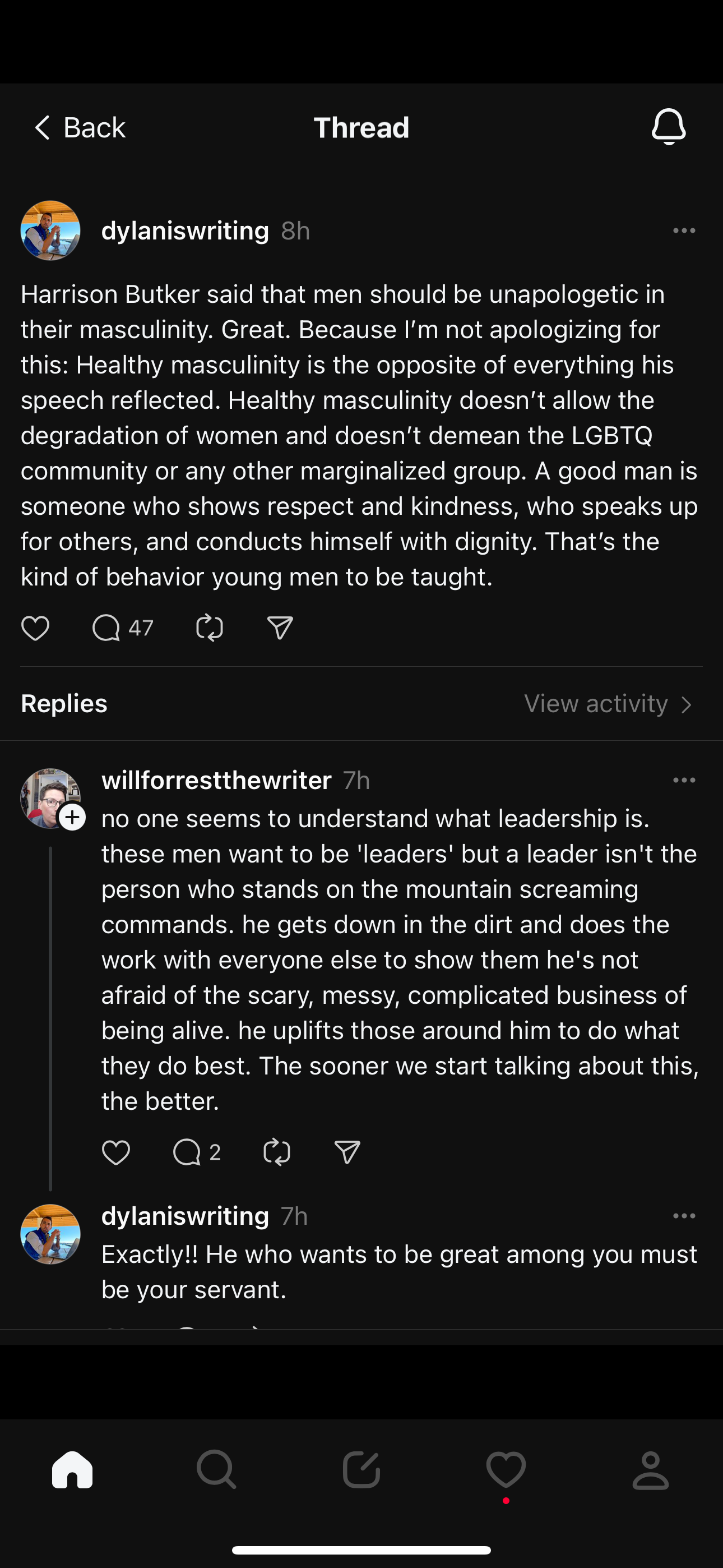Open more options for willforrestthewriter's reply
The width and height of the screenshot is (723, 1568).
click(x=684, y=780)
